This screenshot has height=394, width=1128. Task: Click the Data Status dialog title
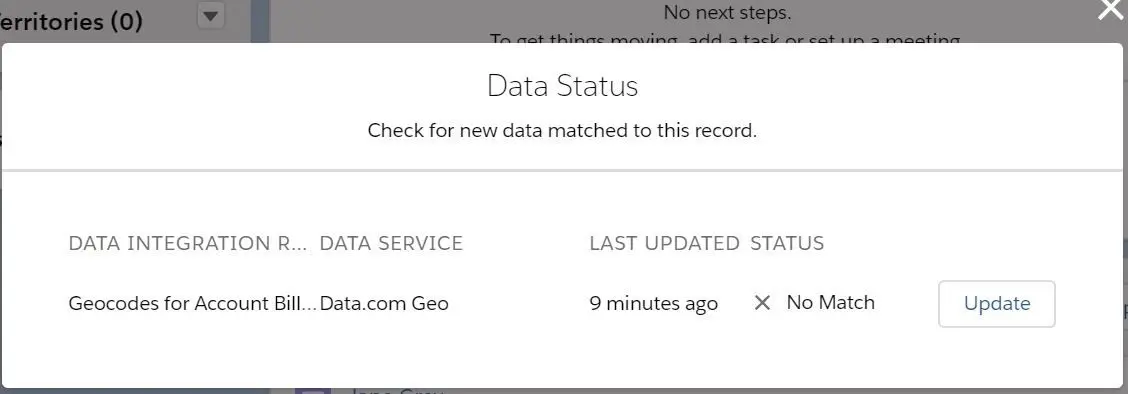(x=563, y=86)
